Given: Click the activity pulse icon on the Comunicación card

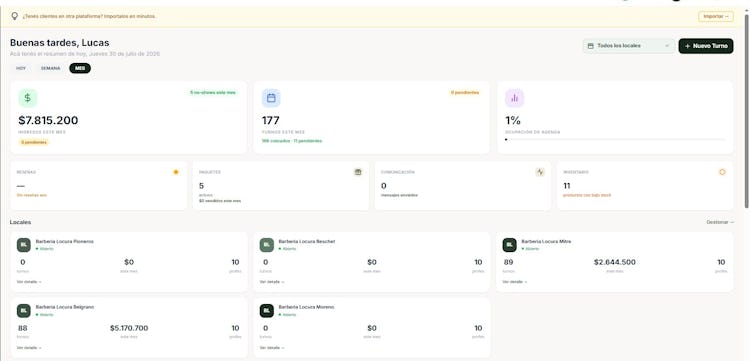Looking at the screenshot, I should tap(540, 172).
